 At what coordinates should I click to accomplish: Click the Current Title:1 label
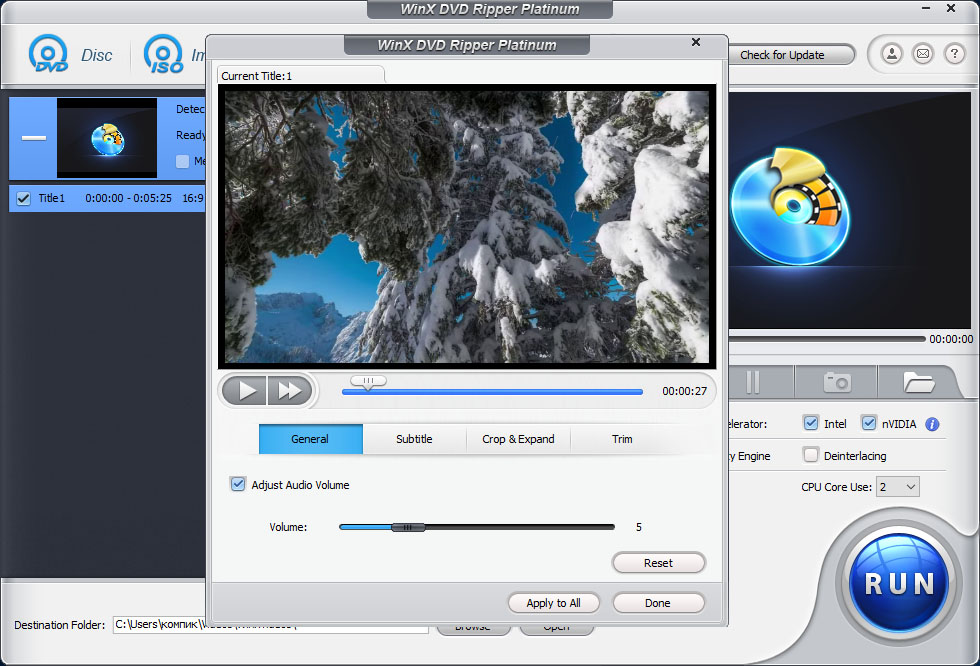pyautogui.click(x=257, y=76)
